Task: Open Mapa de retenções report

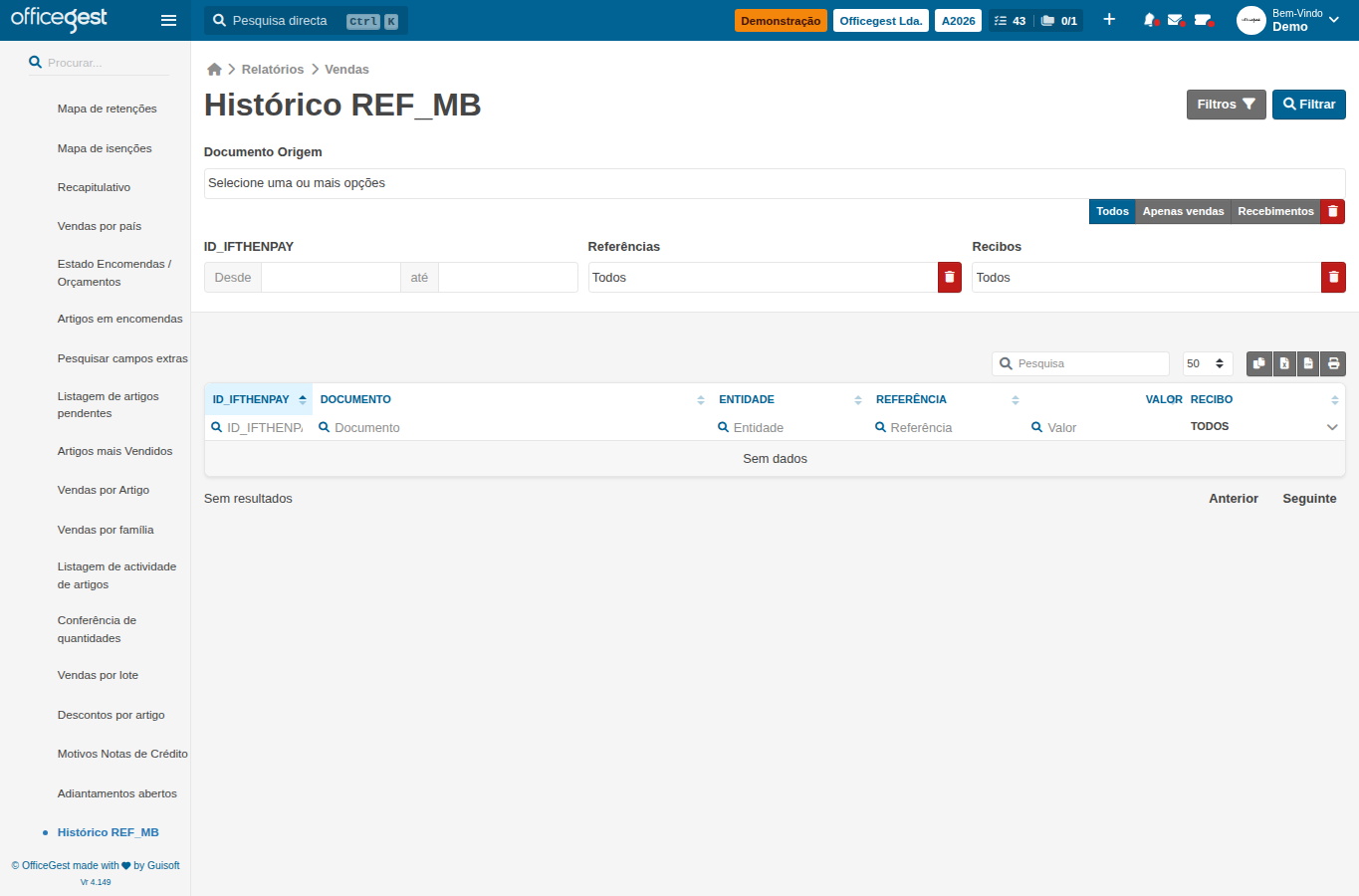Action: [108, 109]
